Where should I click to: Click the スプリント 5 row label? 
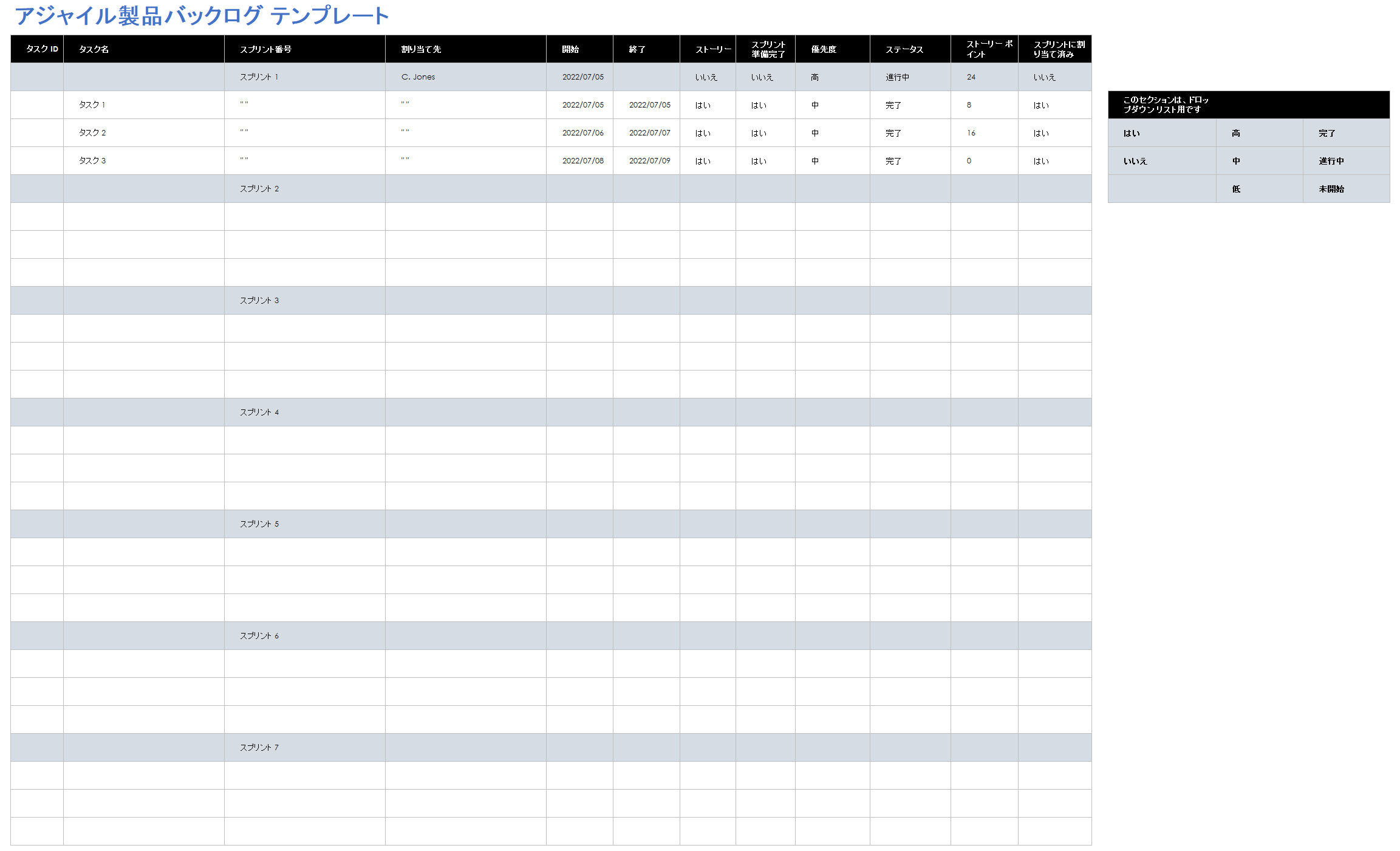click(x=305, y=524)
